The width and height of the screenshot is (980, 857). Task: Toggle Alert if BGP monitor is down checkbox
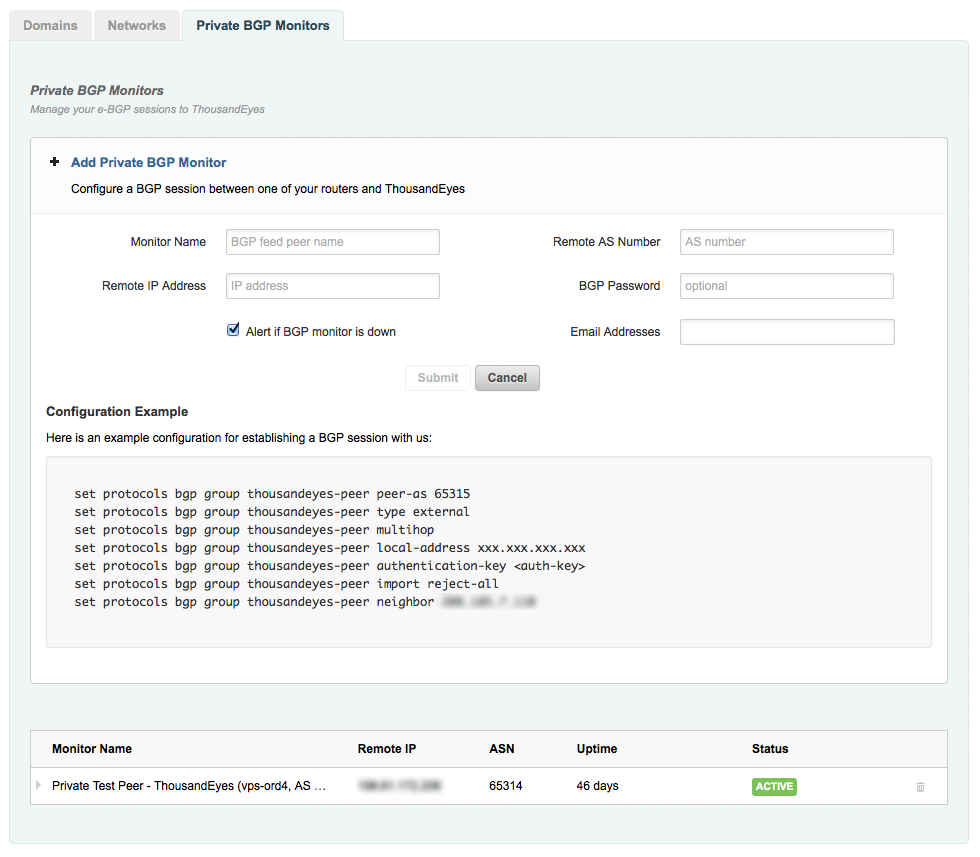234,330
